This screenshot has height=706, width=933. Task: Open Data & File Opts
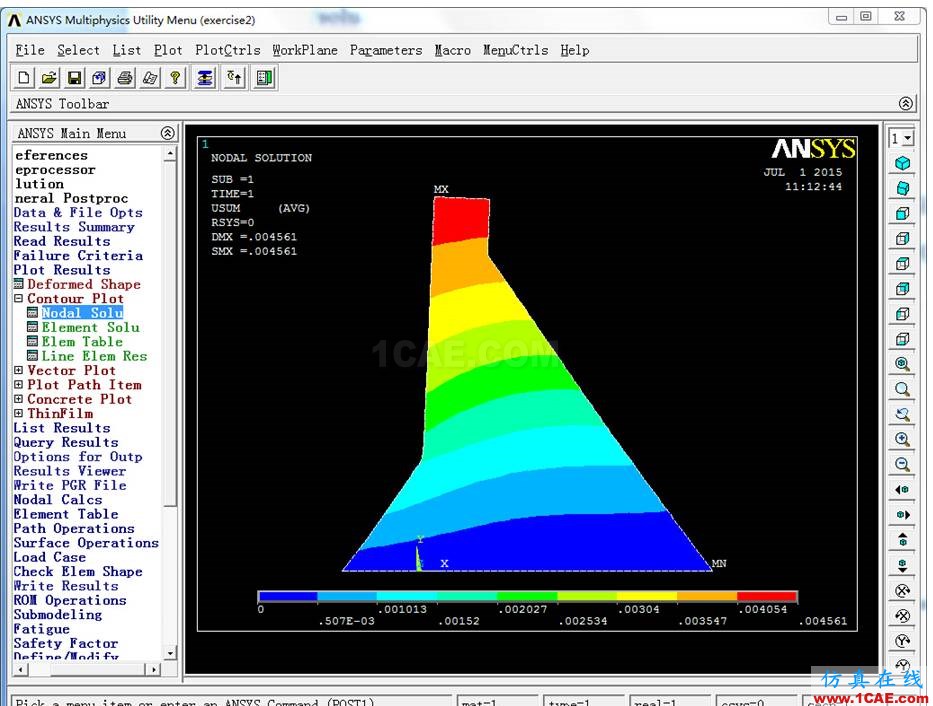click(78, 212)
